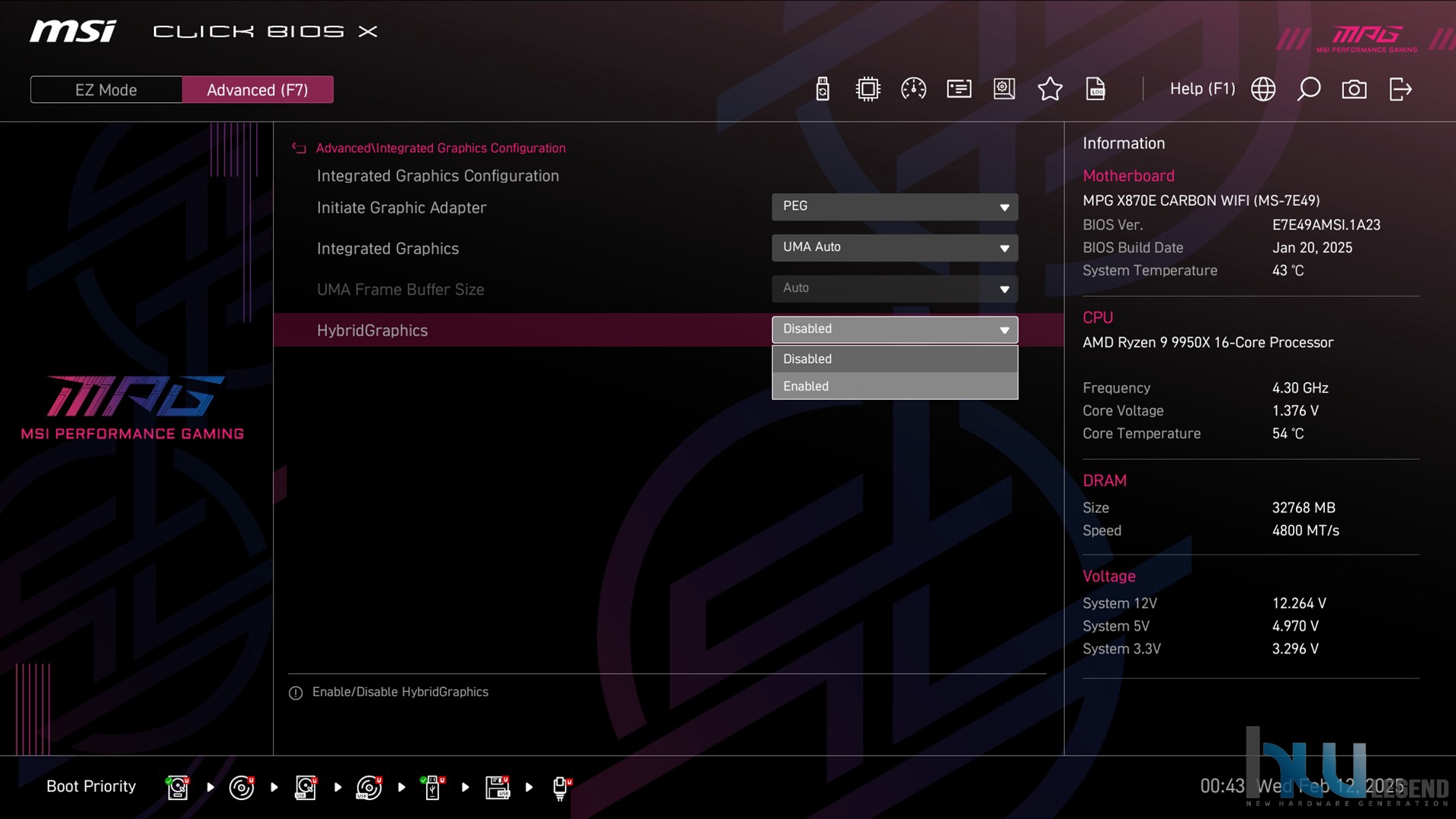The height and width of the screenshot is (819, 1456).
Task: Click the Boot Priority label
Action: click(91, 786)
